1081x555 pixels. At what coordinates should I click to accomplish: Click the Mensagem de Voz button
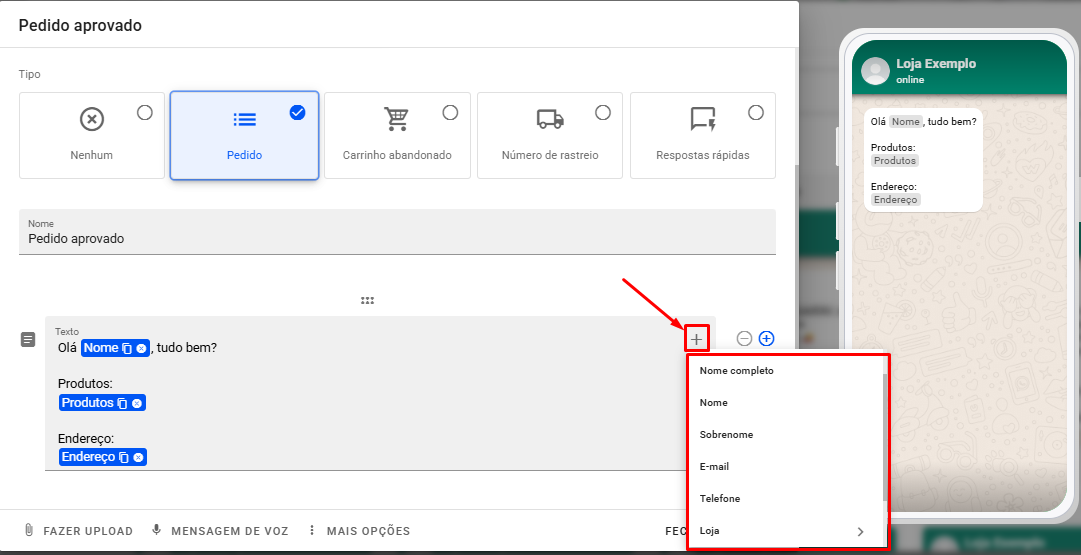pyautogui.click(x=220, y=531)
